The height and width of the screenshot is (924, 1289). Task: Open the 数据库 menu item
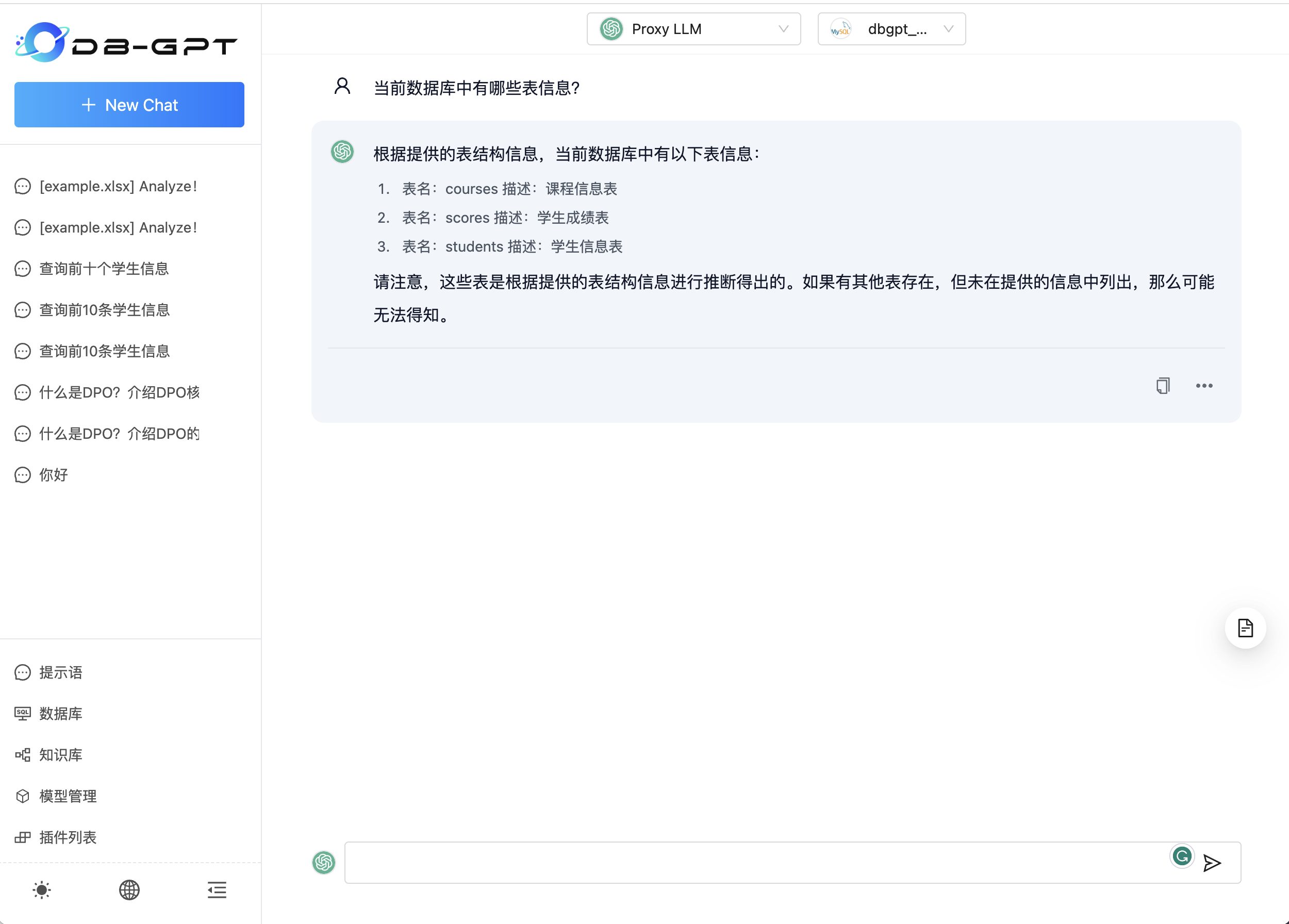[x=60, y=714]
